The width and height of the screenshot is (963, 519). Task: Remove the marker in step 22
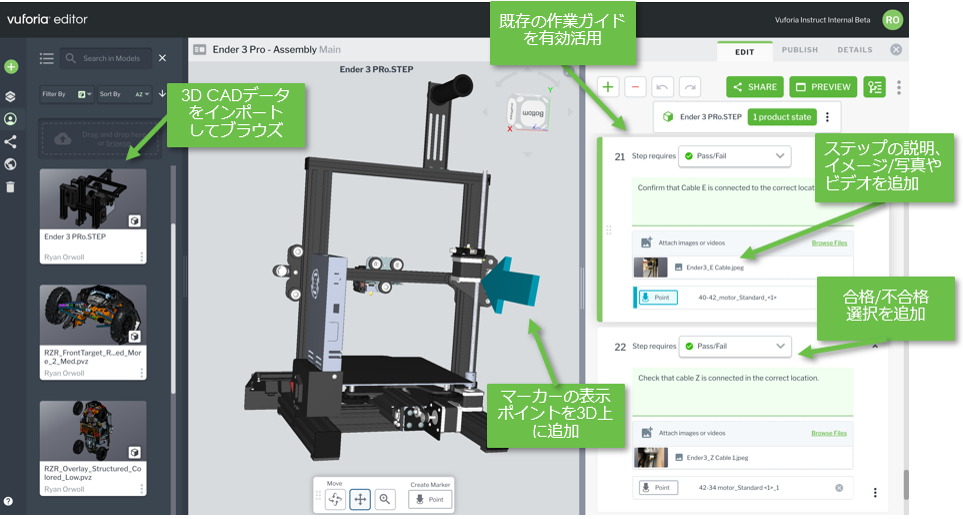click(839, 488)
